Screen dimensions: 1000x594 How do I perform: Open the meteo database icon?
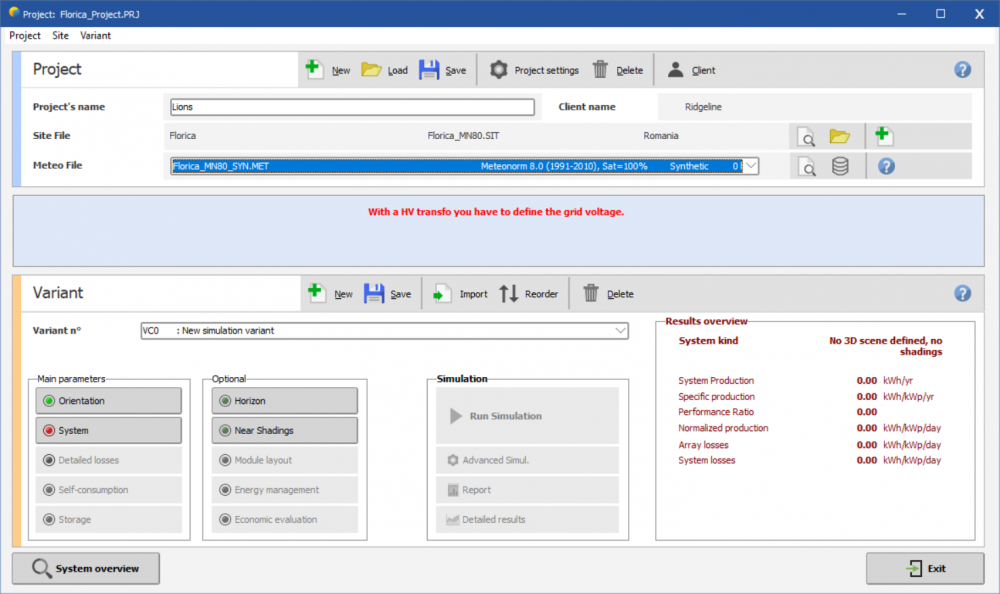coord(840,167)
